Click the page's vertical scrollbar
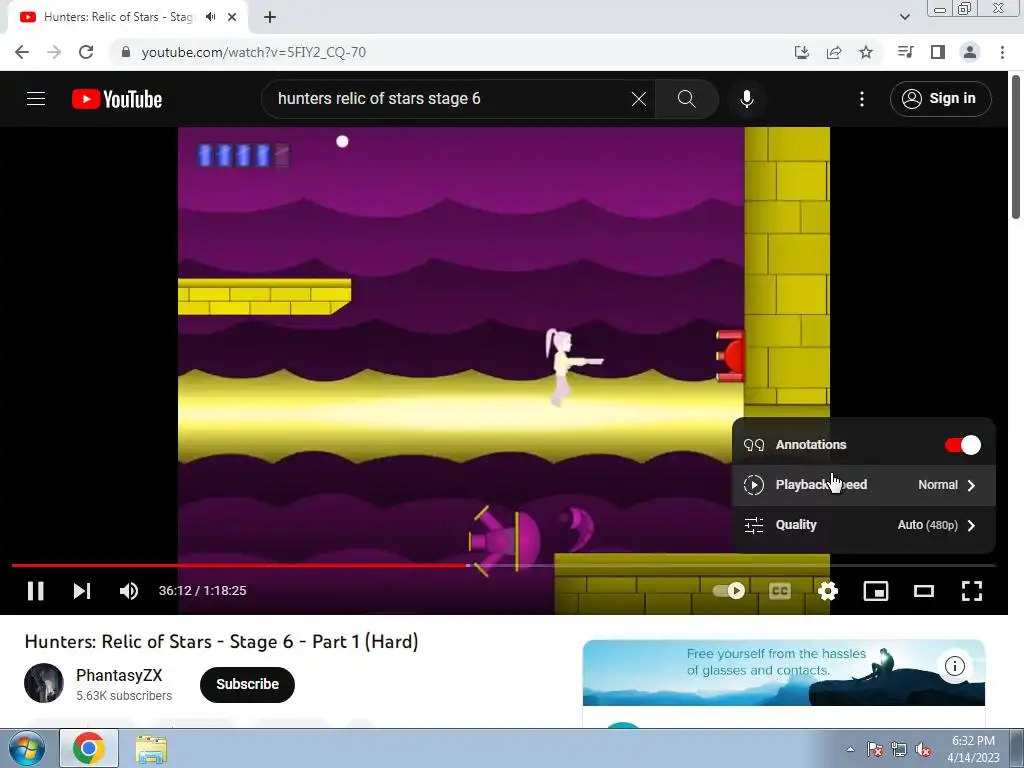Screen dimensions: 1024x768 [x=1016, y=148]
